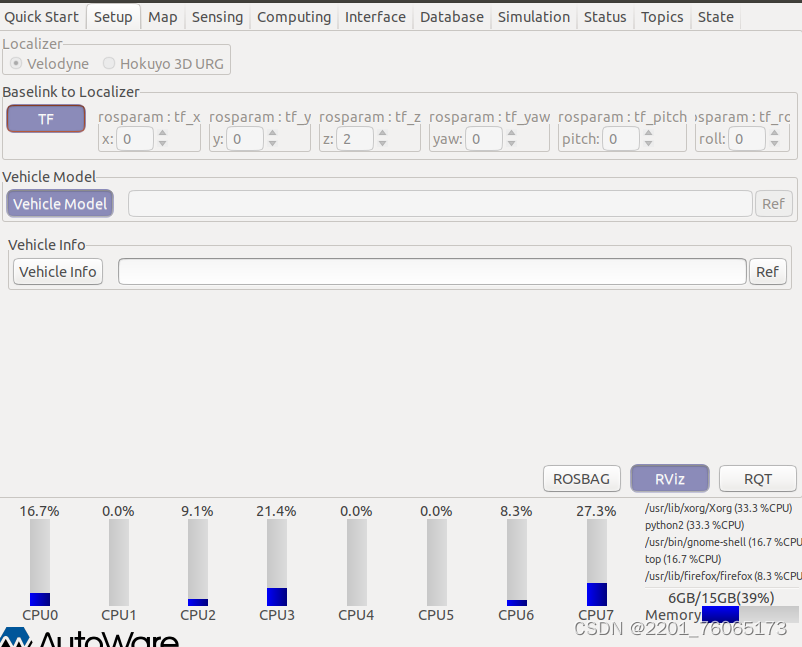Switch to the Sensing tab
Screen dimensions: 802x647
pyautogui.click(x=216, y=16)
